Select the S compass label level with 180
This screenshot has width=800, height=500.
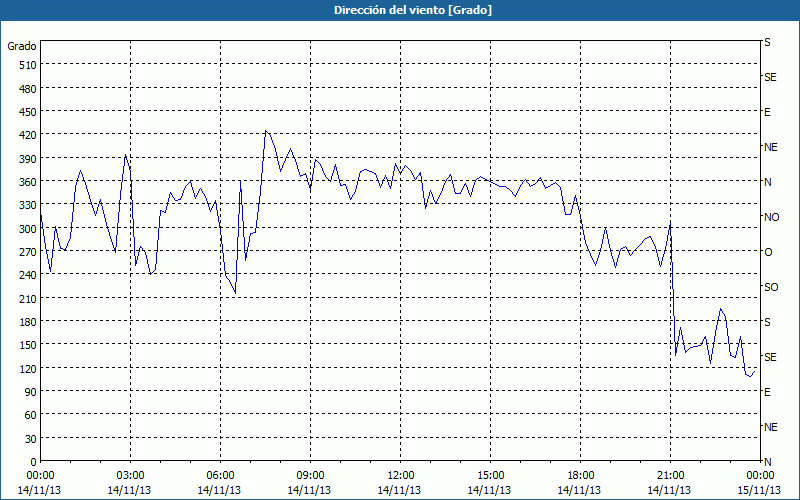(767, 322)
